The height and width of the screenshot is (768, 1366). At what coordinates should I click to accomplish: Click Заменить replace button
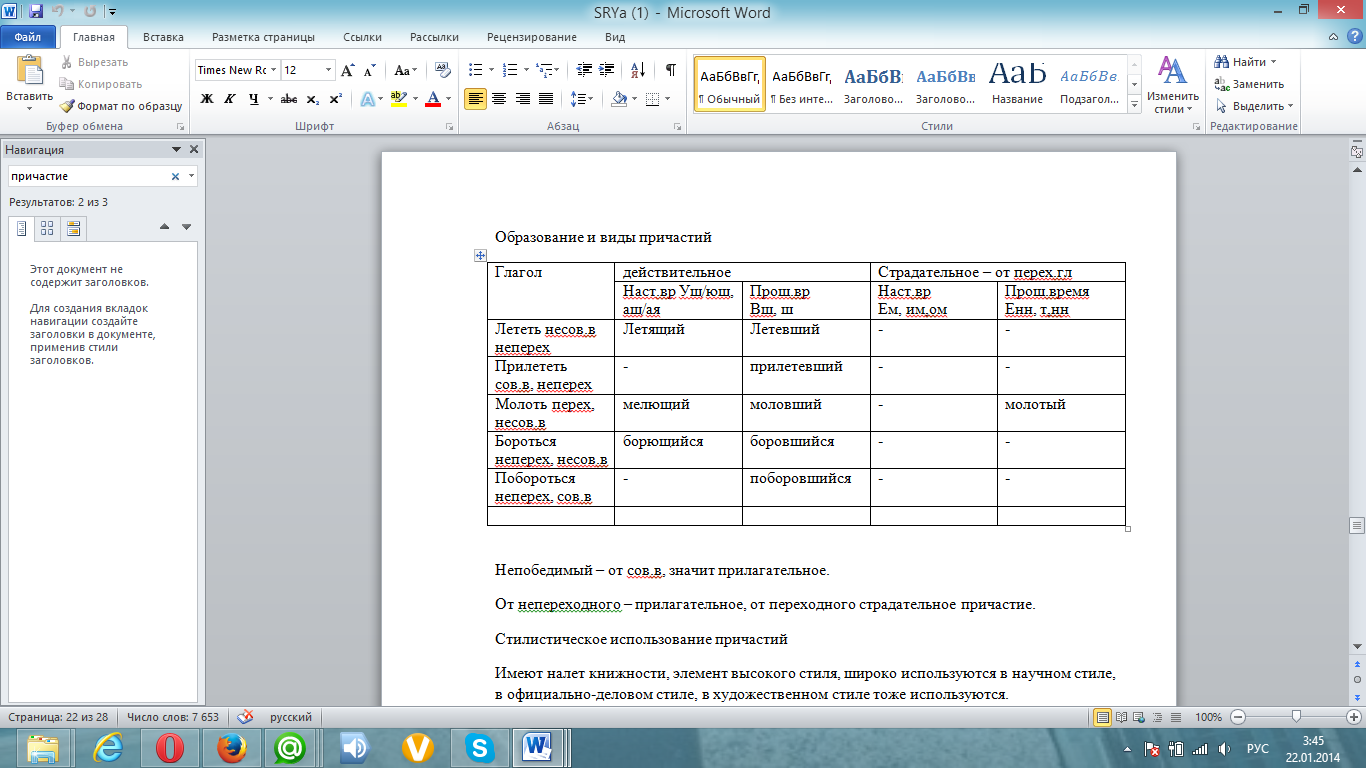coord(1249,84)
